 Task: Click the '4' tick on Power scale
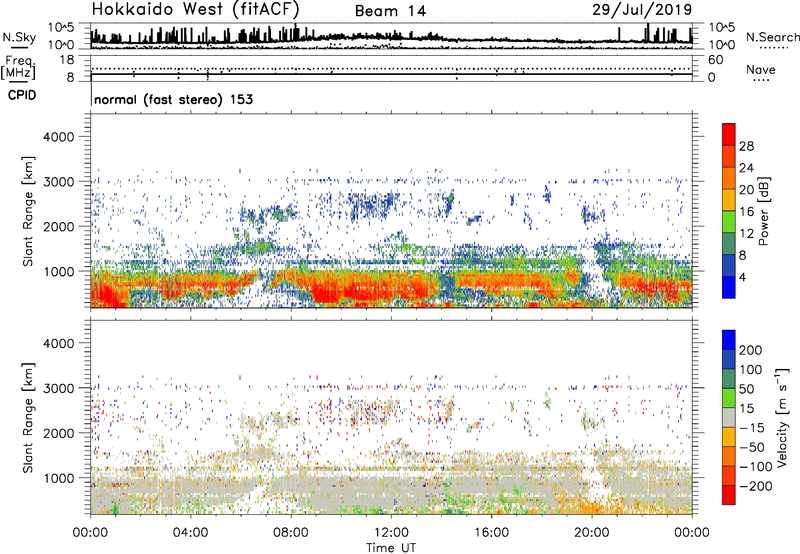(x=742, y=277)
